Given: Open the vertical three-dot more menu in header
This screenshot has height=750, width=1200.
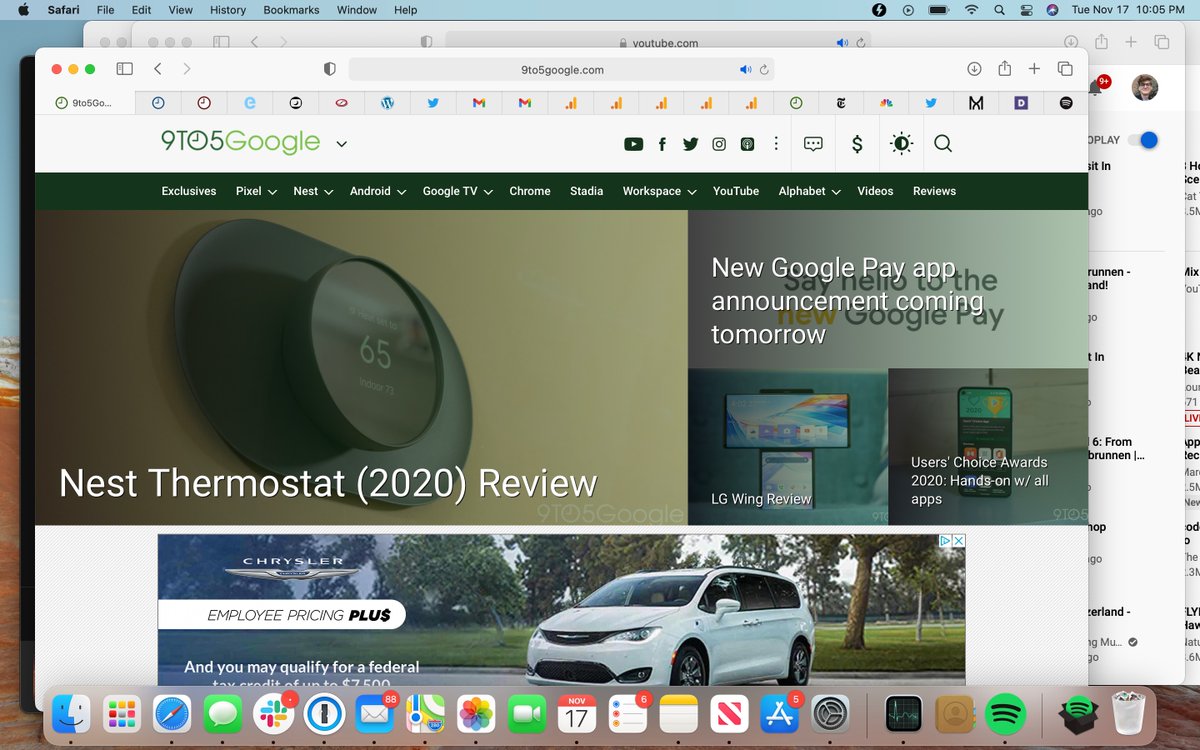Looking at the screenshot, I should coord(776,144).
